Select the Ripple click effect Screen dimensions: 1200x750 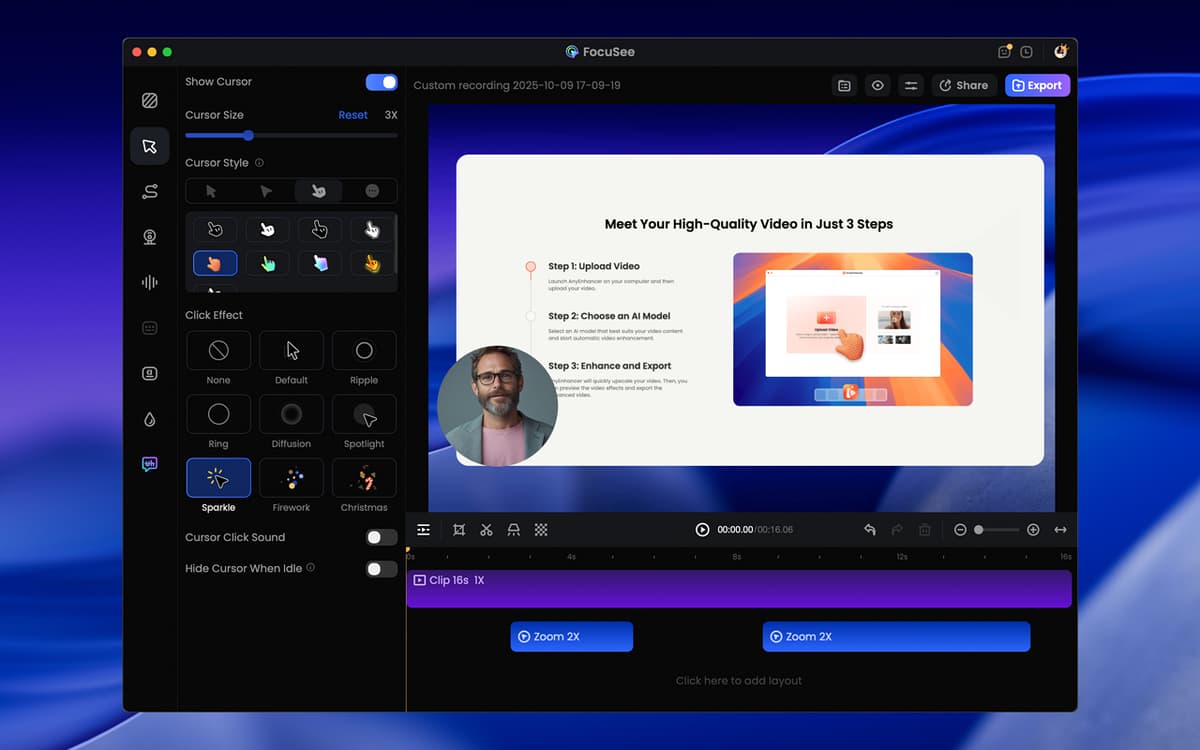point(364,351)
